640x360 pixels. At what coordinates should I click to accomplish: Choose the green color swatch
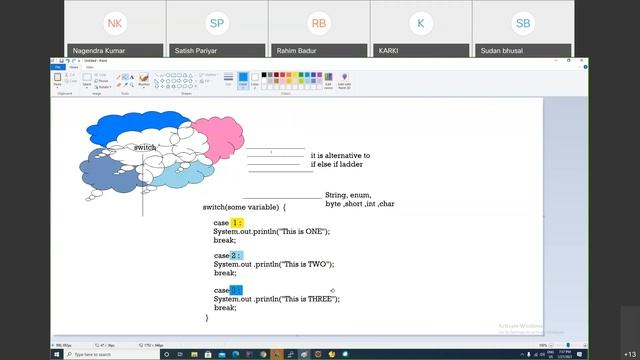[301, 75]
